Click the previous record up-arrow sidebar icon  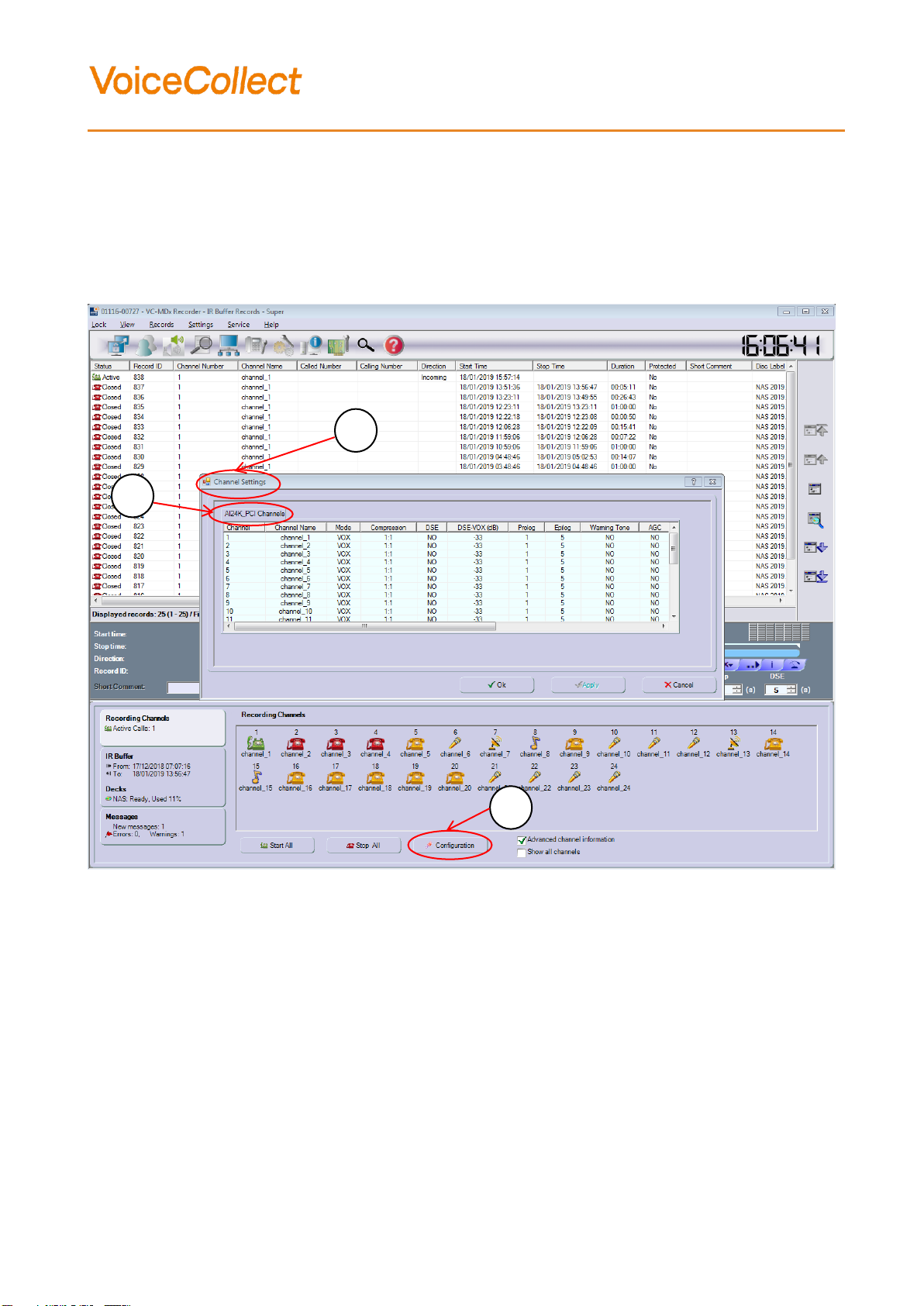coord(815,460)
